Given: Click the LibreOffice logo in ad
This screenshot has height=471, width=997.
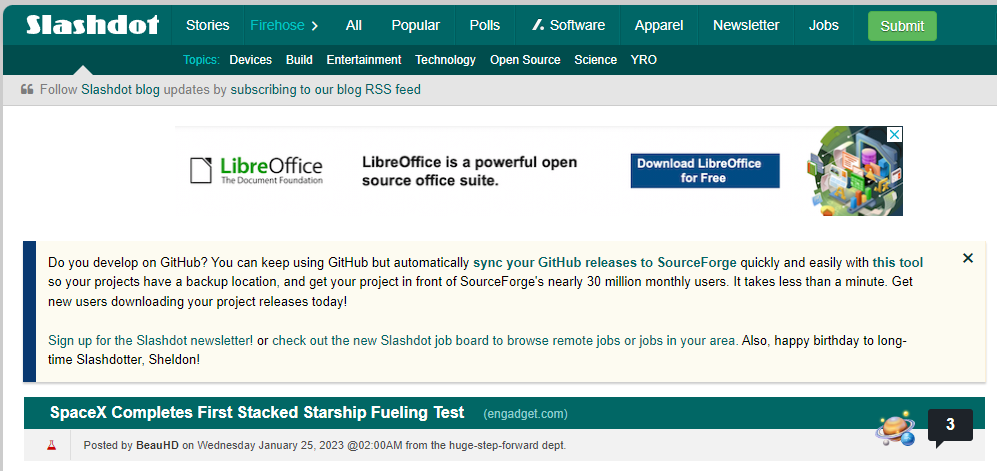Looking at the screenshot, I should [256, 170].
